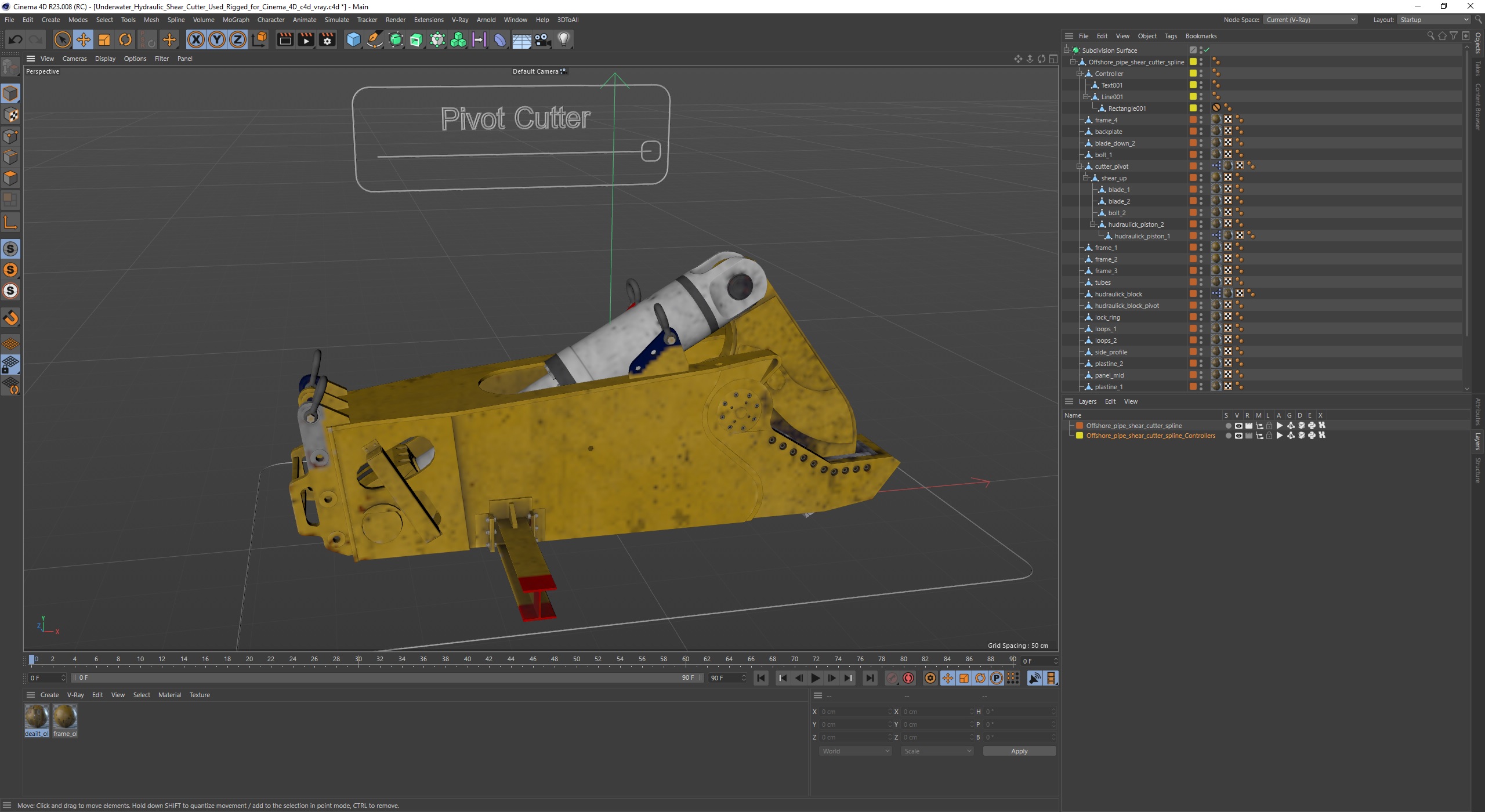Viewport: 1485px width, 812px height.
Task: Click Apply button in coordinates panel
Action: tap(1018, 751)
